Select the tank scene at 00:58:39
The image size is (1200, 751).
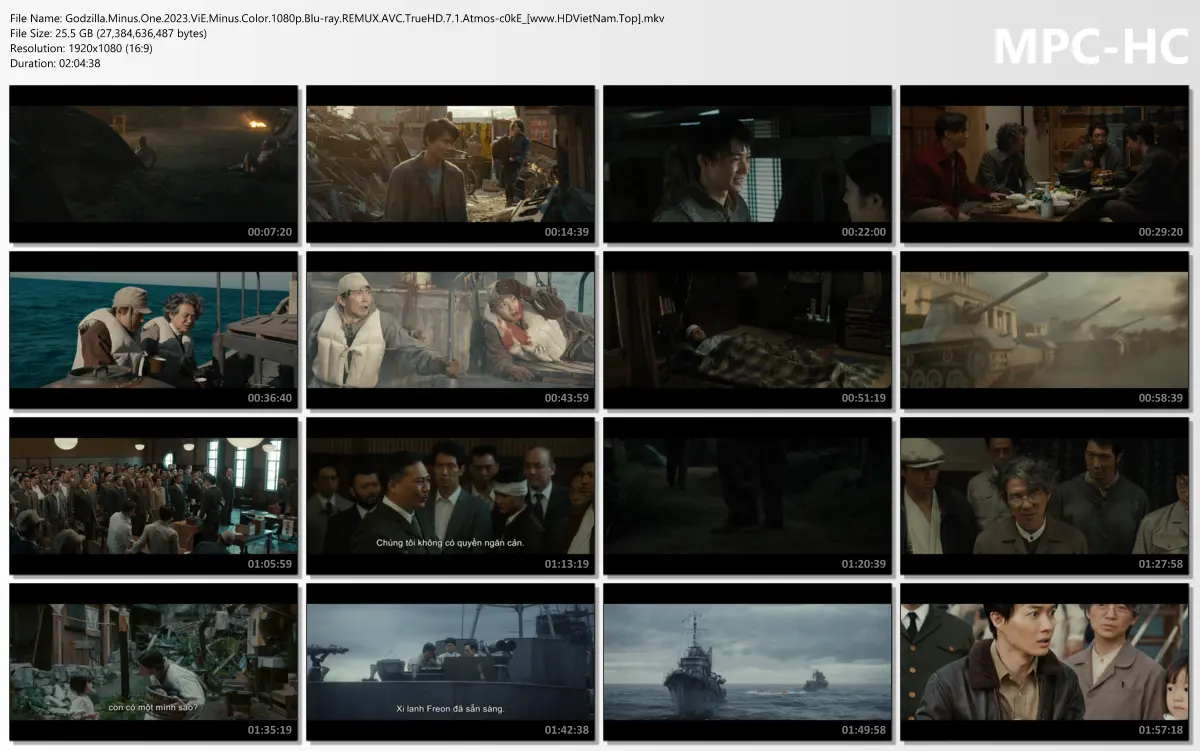click(x=1043, y=330)
